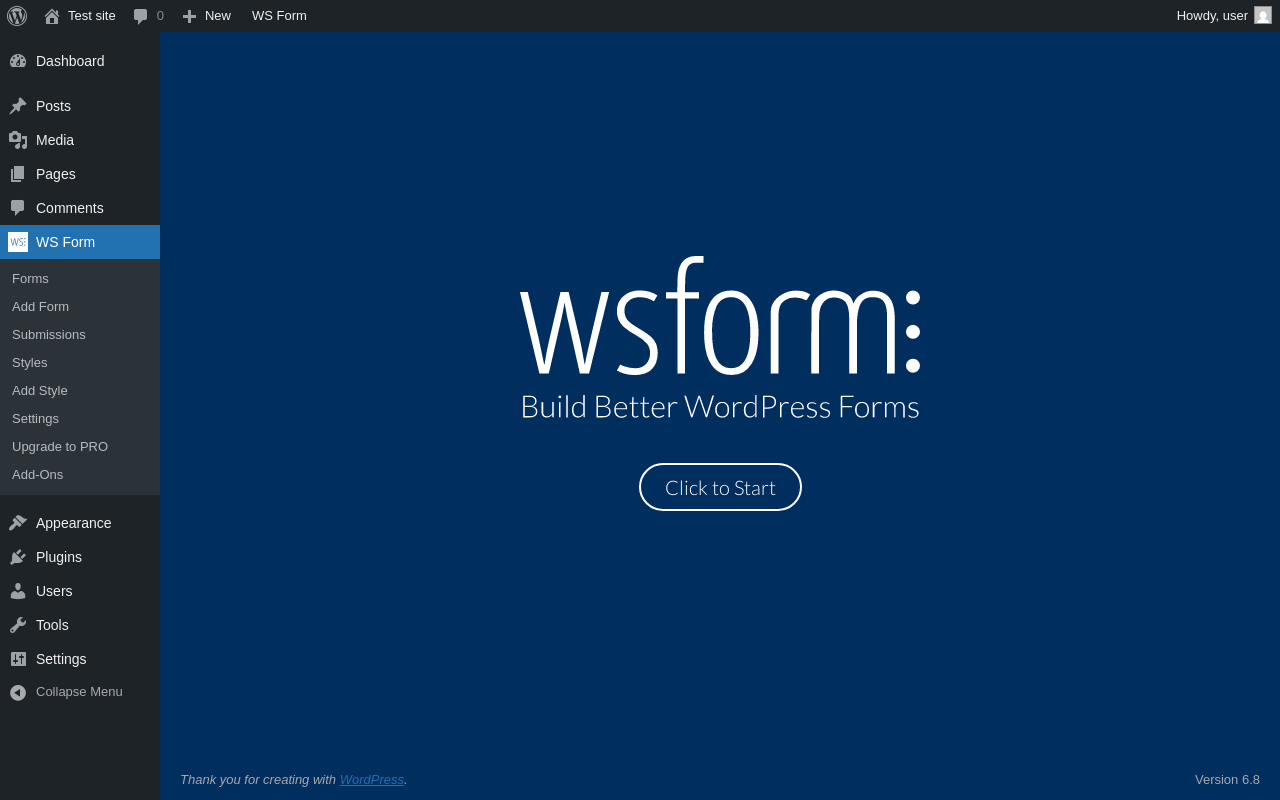
Task: Open the Test site home icon
Action: (52, 16)
